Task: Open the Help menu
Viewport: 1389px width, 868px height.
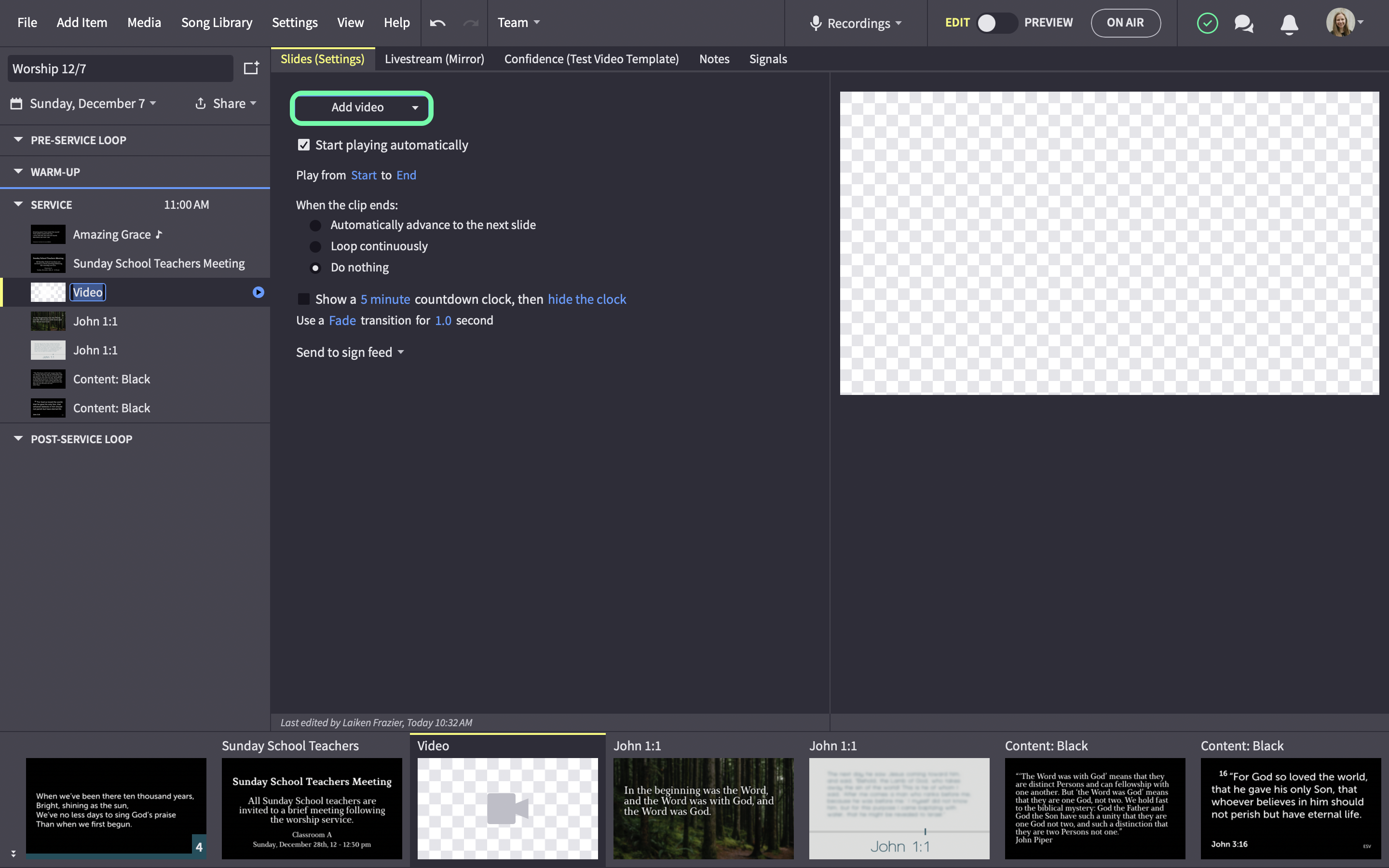Action: pos(396,22)
